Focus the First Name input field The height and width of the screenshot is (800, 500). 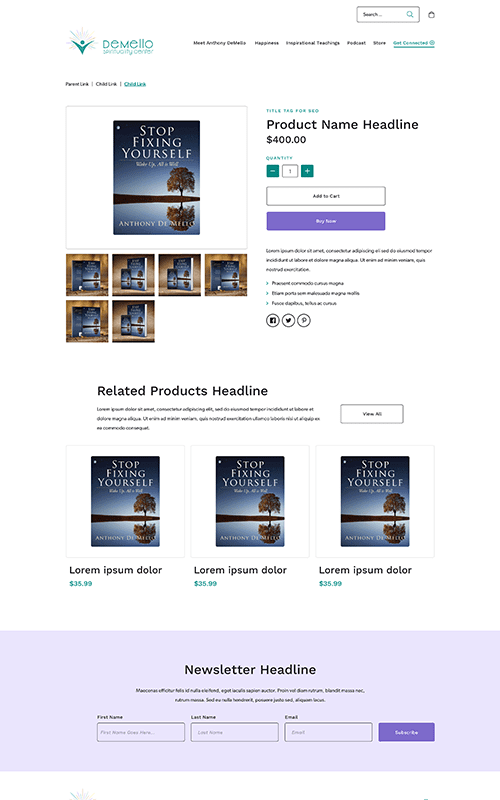tap(141, 732)
